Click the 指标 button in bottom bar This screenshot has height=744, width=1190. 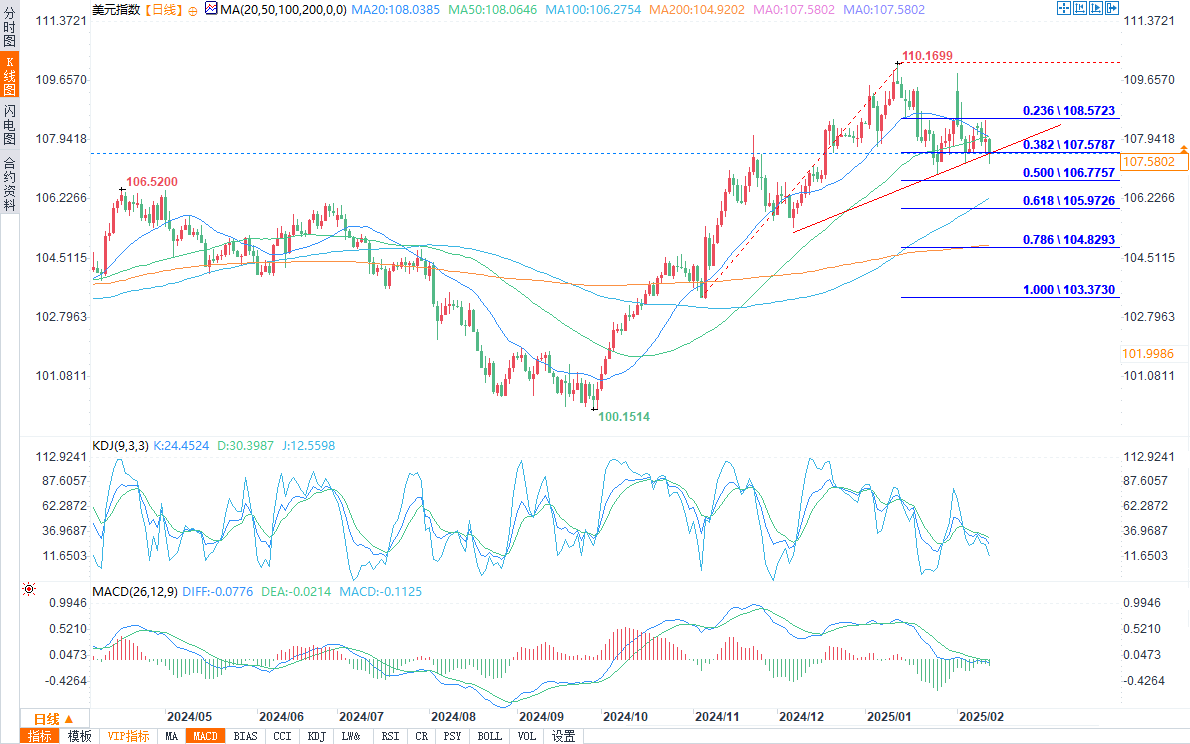click(x=40, y=736)
